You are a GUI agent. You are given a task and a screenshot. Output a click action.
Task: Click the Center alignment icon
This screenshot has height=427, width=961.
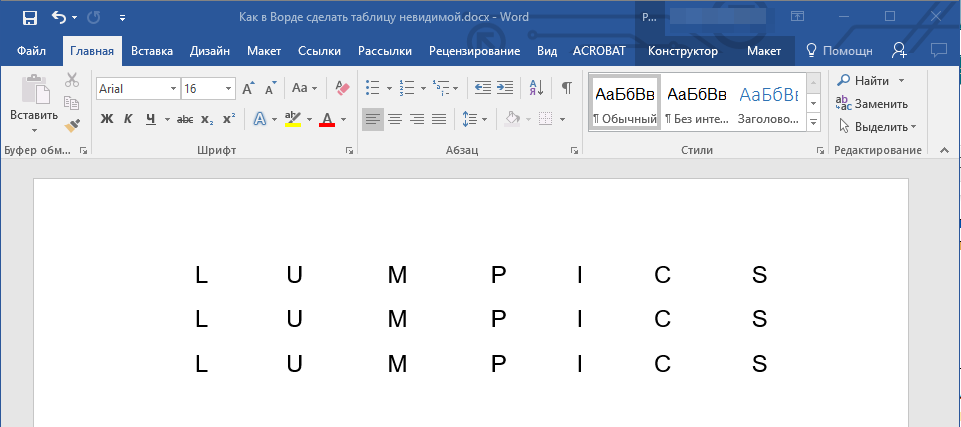click(x=395, y=119)
